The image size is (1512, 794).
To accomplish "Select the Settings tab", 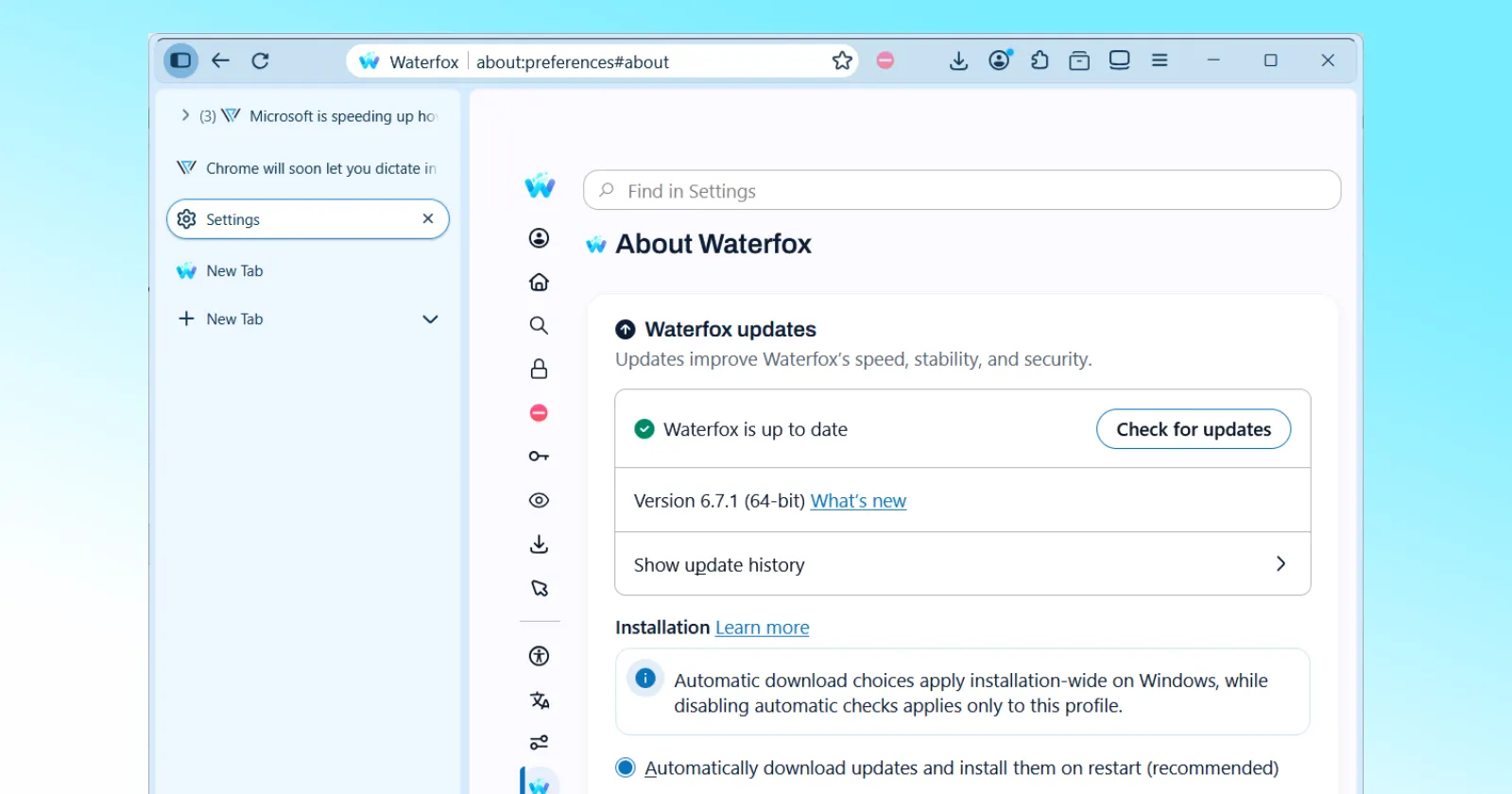I will [x=307, y=219].
